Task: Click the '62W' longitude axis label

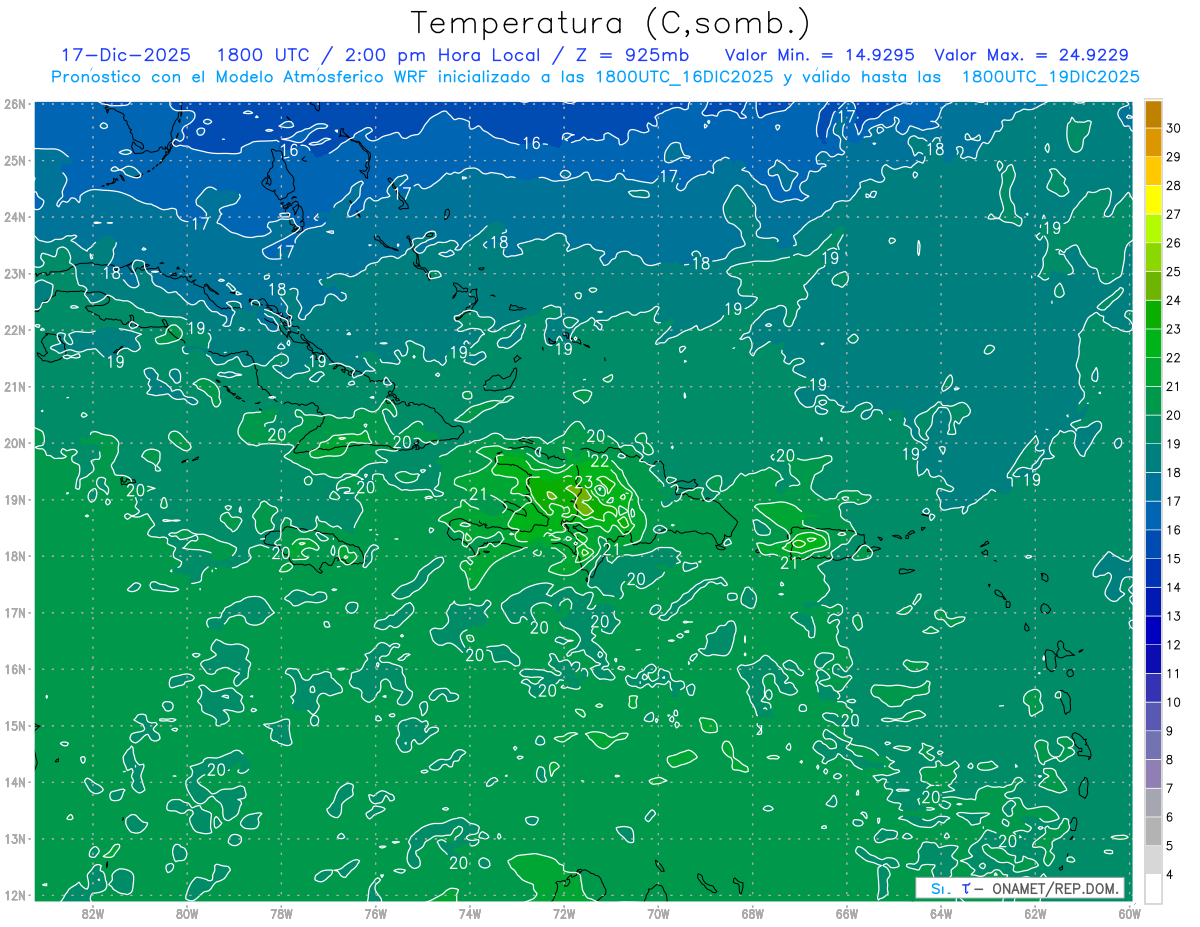Action: point(1035,912)
